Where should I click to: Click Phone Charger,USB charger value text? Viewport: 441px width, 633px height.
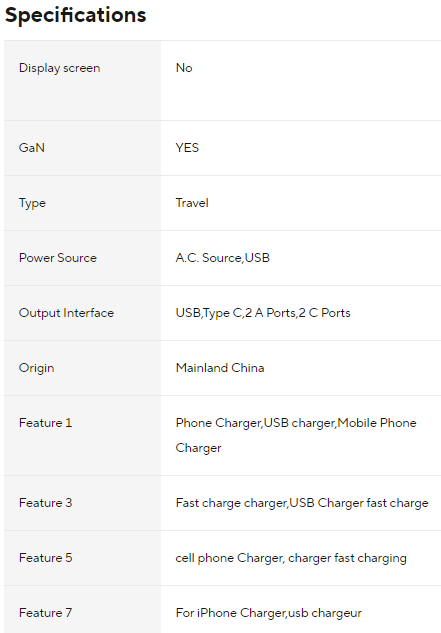click(x=296, y=436)
